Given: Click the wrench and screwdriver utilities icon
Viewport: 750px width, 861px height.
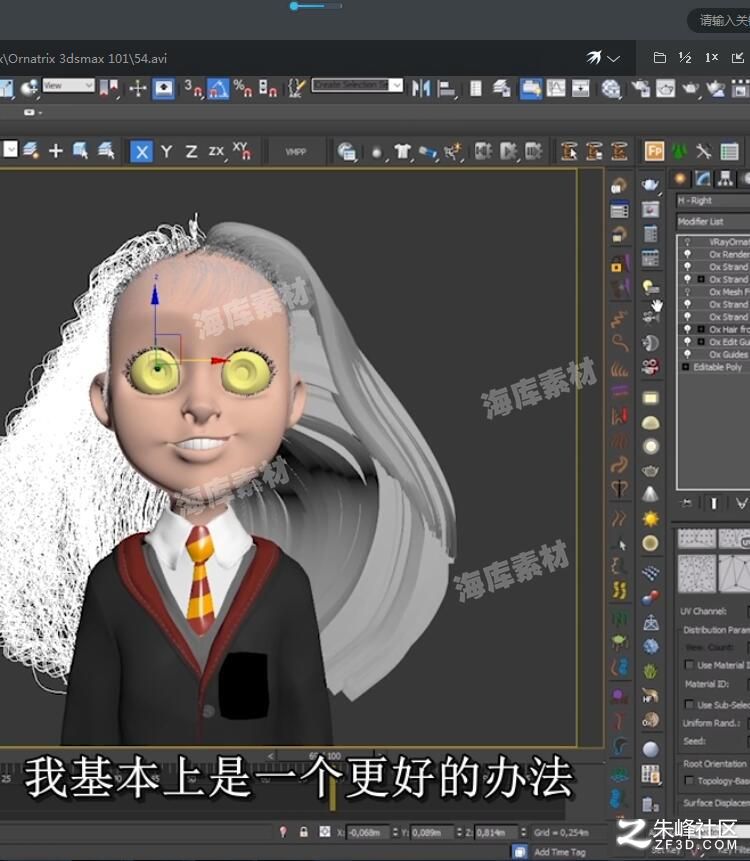Looking at the screenshot, I should coord(704,151).
